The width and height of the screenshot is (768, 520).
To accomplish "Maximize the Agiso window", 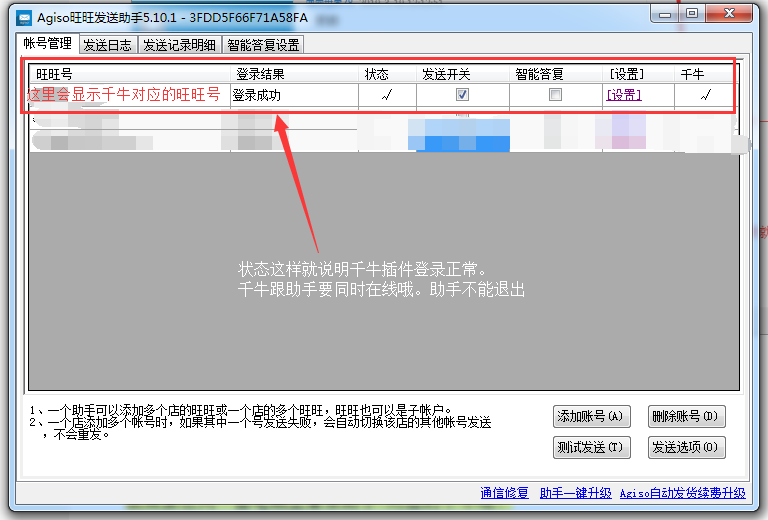I will 692,14.
